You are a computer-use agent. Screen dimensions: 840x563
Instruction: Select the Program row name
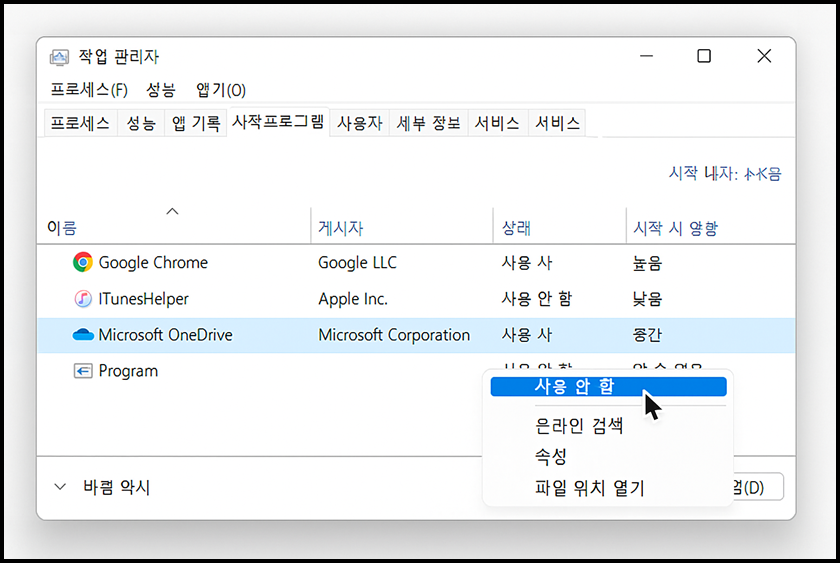tap(128, 371)
